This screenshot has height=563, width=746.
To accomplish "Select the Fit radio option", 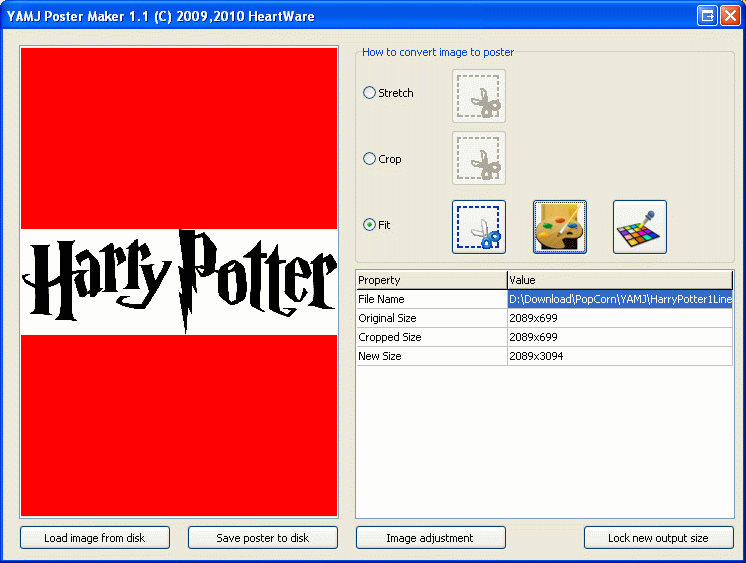I will coord(376,225).
